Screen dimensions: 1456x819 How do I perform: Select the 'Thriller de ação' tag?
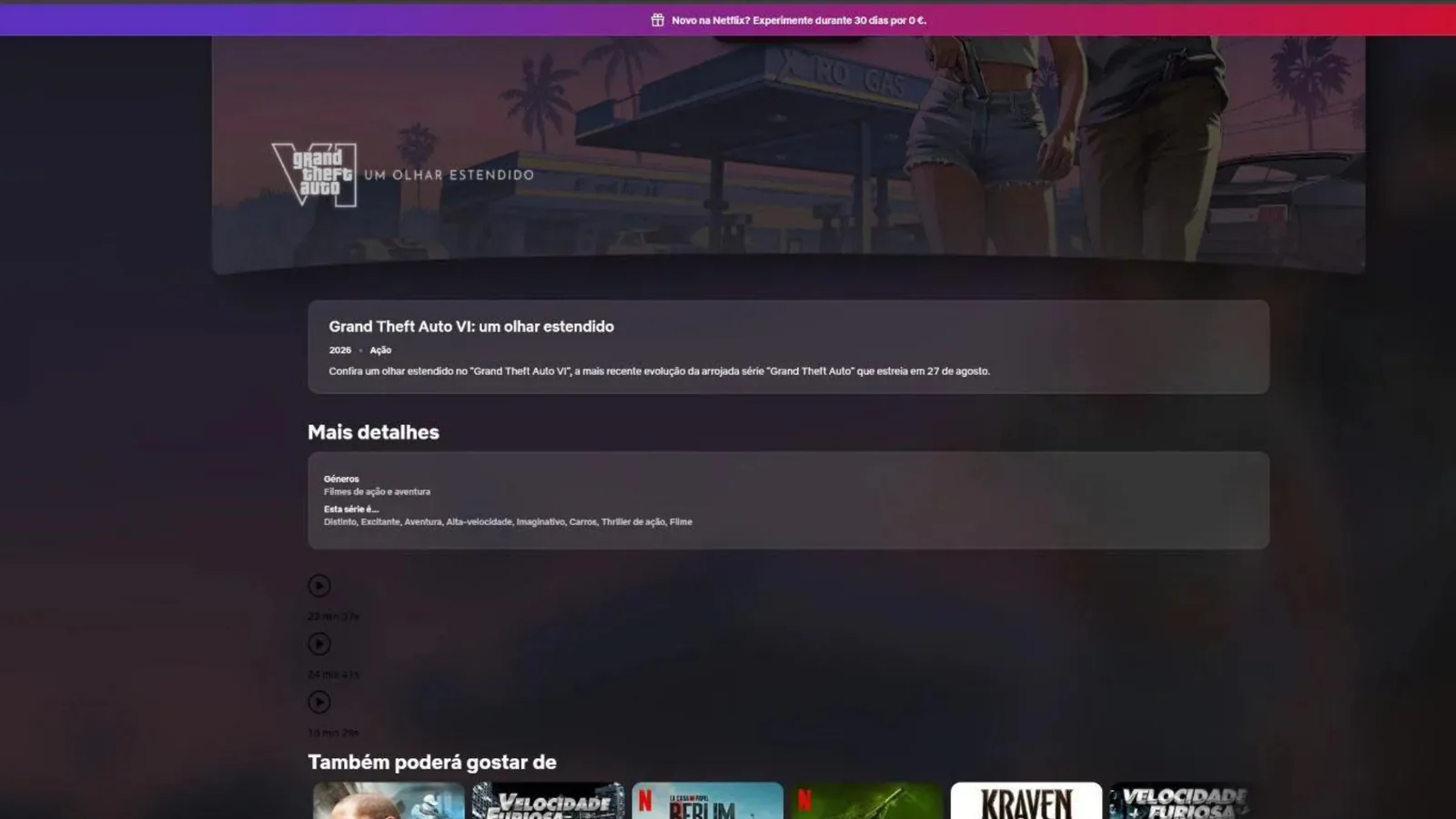633,521
